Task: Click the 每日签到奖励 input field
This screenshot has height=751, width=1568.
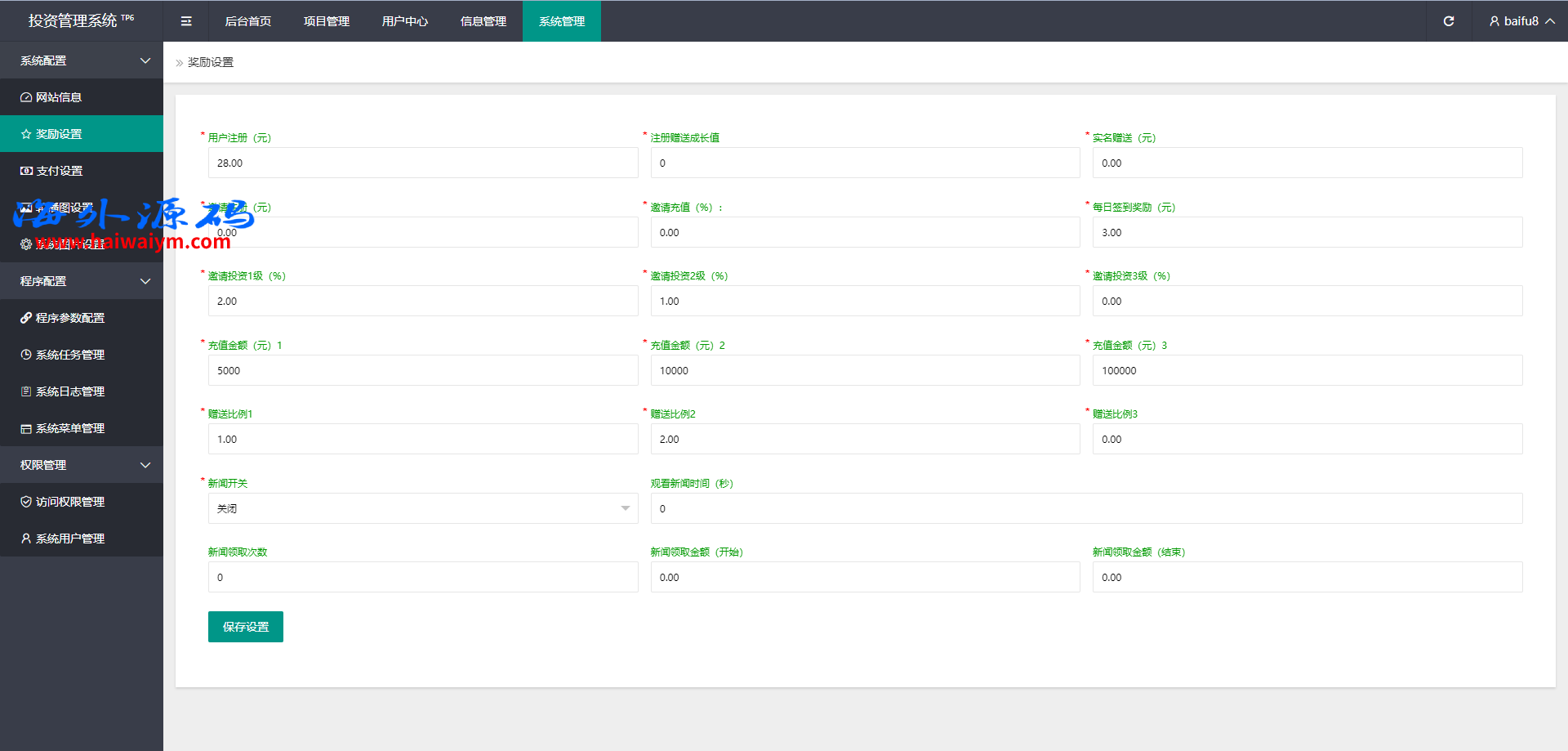Action: (x=1307, y=232)
